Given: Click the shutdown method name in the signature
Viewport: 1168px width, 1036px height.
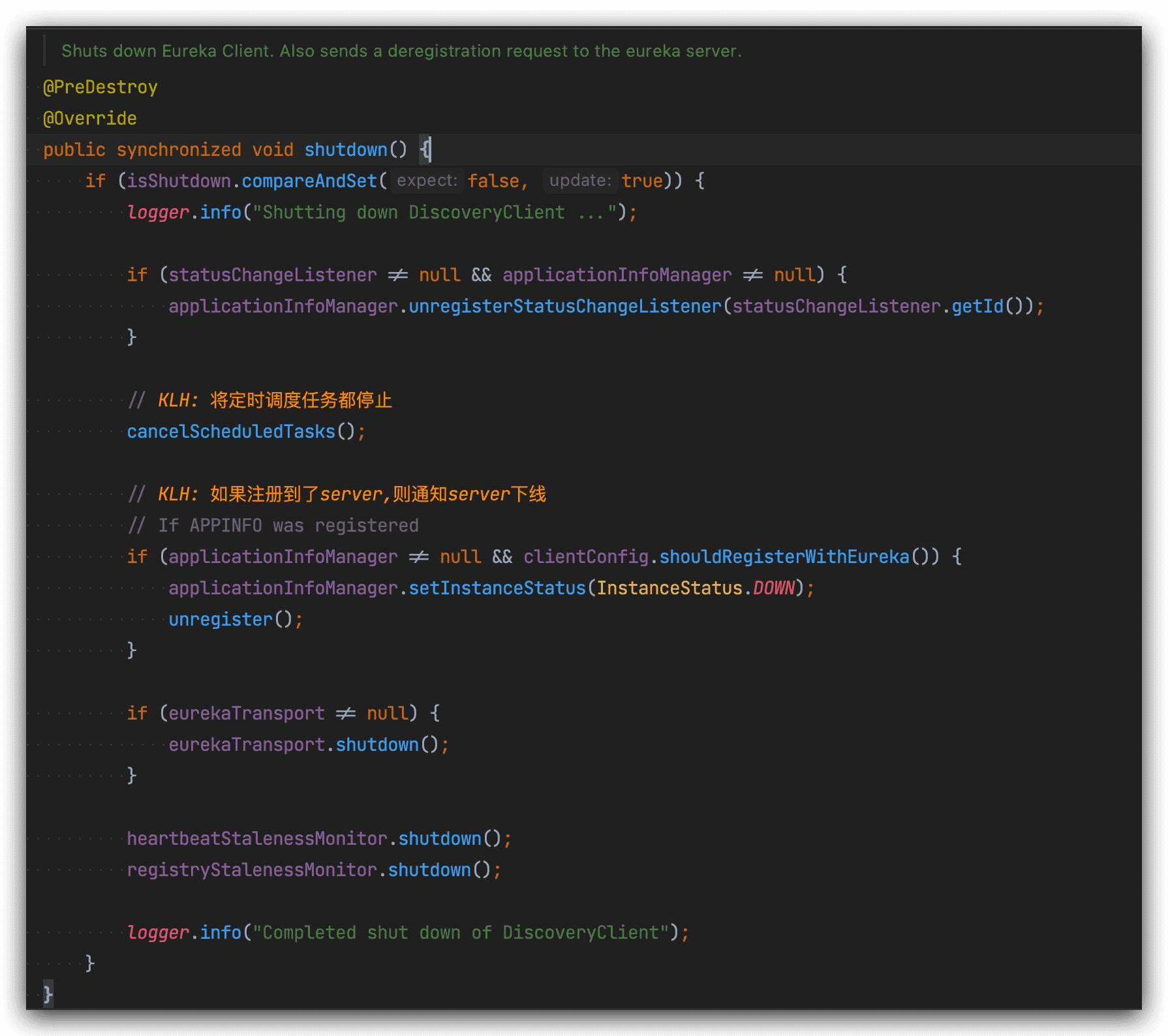Looking at the screenshot, I should 346,149.
